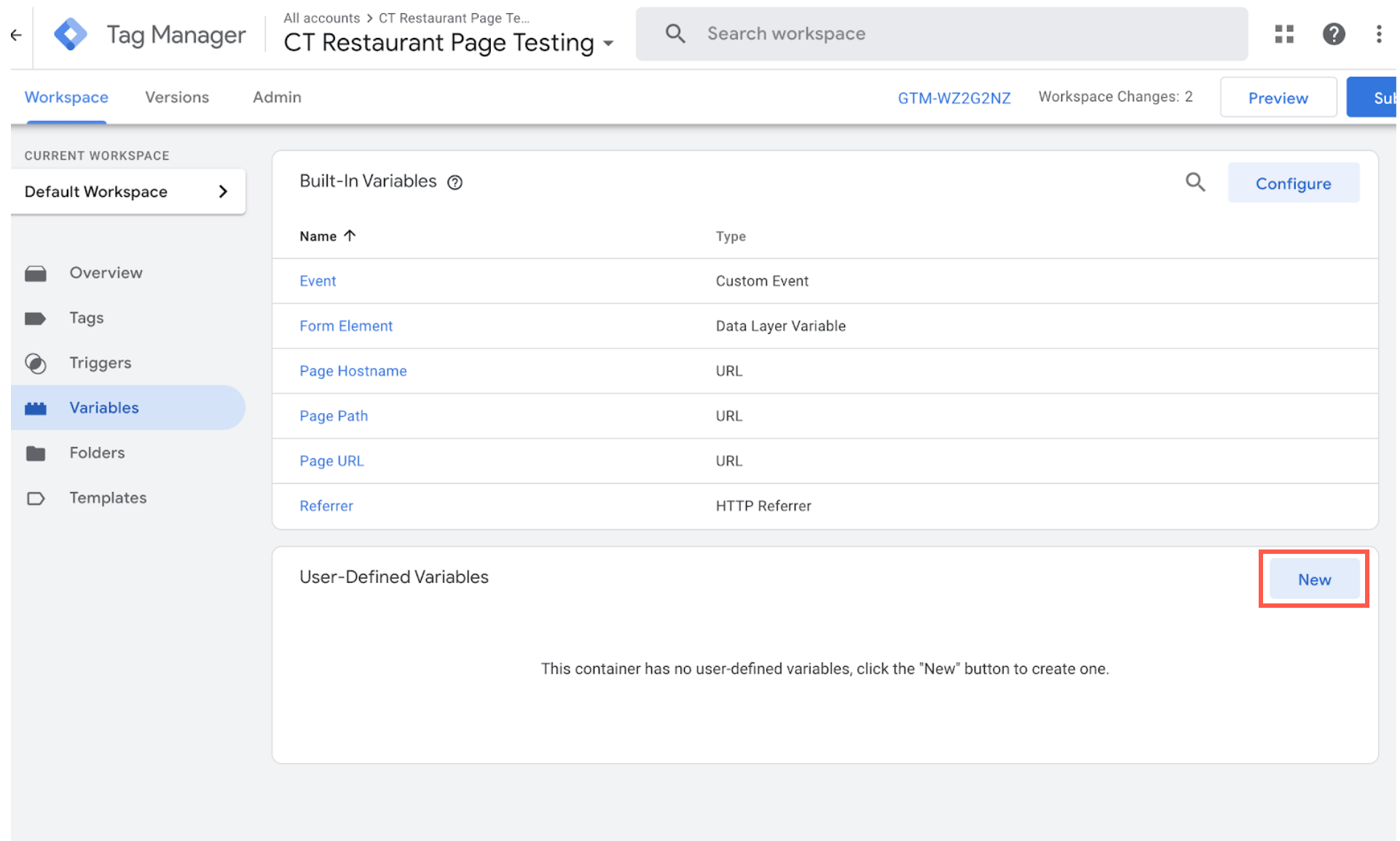Click the Overview sidebar icon

coord(36,273)
